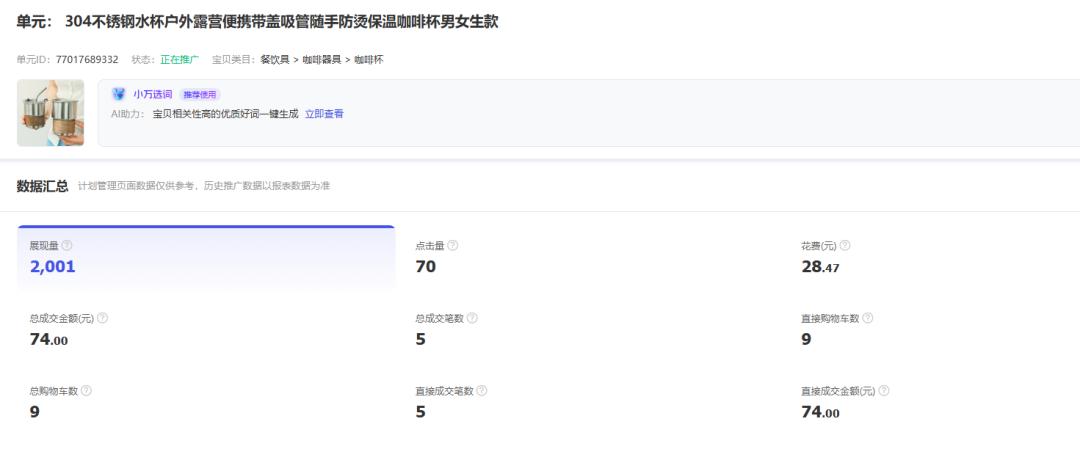Viewport: 1080px width, 449px height.
Task: Open the coffee cup product thumbnail
Action: [x=50, y=113]
